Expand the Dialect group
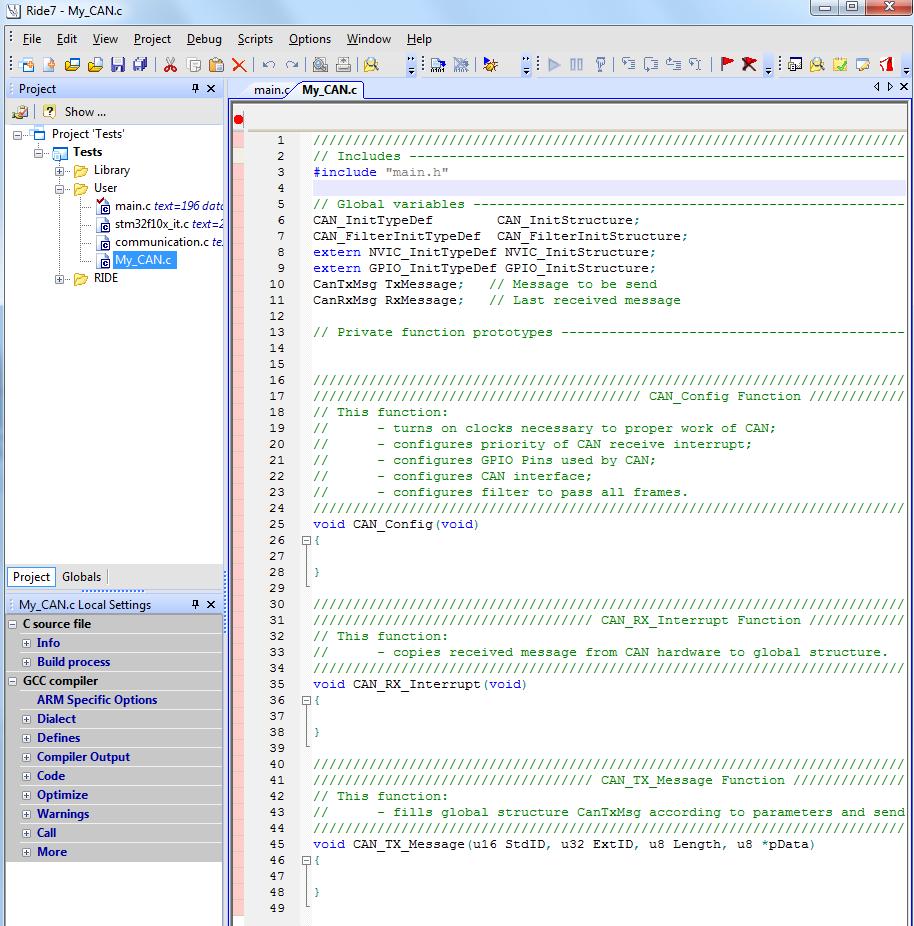Image resolution: width=914 pixels, height=926 pixels. coord(27,719)
